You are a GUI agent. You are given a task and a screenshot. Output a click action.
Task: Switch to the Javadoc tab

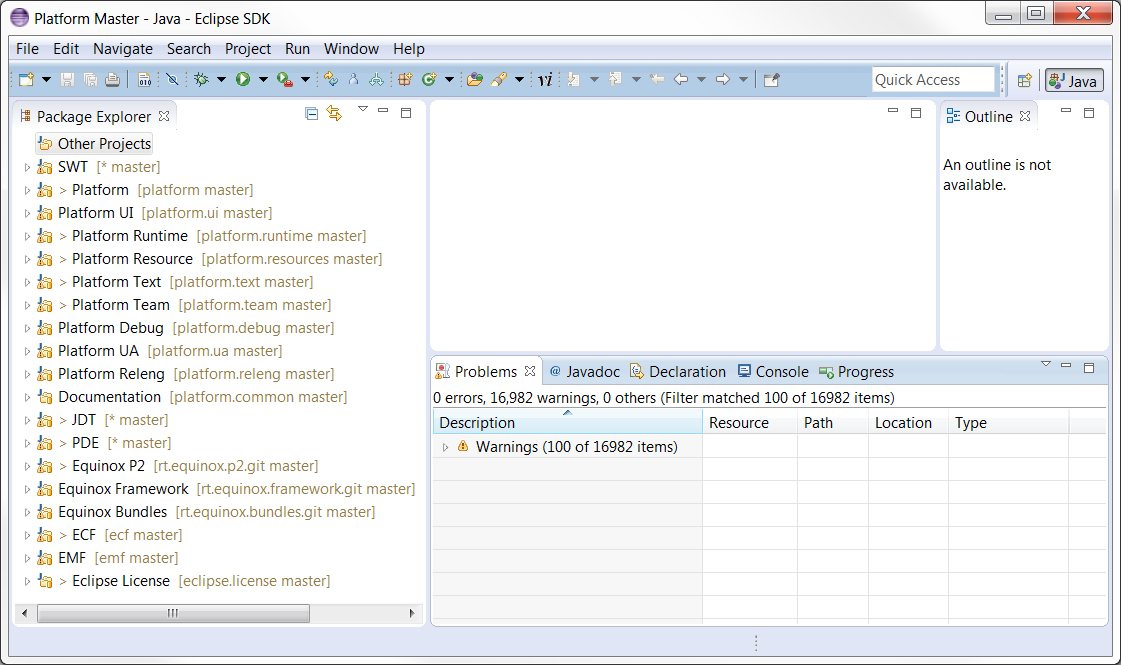click(584, 371)
